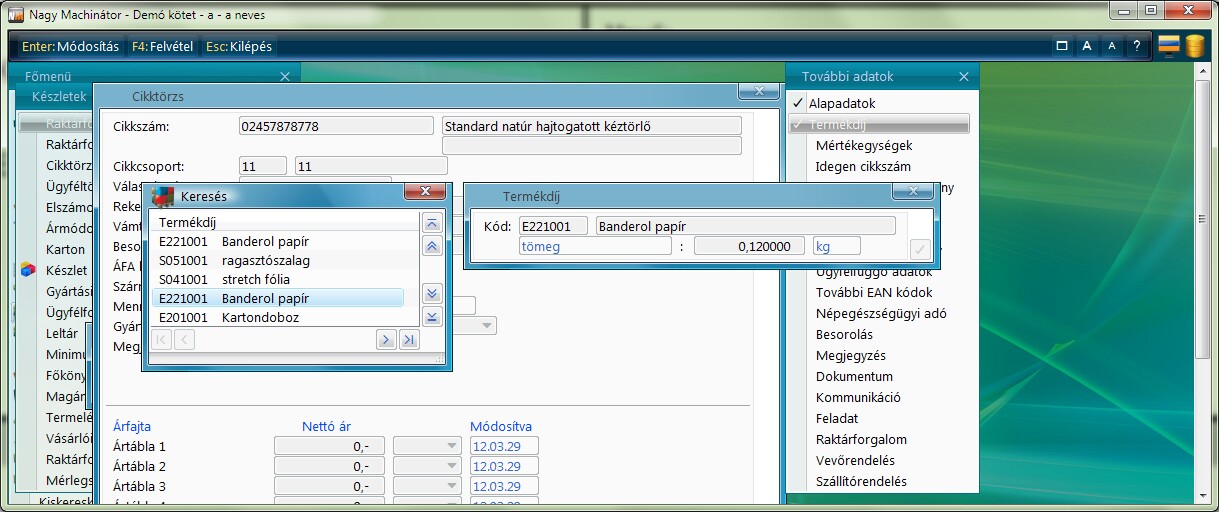Click F4: Felvétel toolbar button
The height and width of the screenshot is (512, 1219).
click(x=162, y=46)
